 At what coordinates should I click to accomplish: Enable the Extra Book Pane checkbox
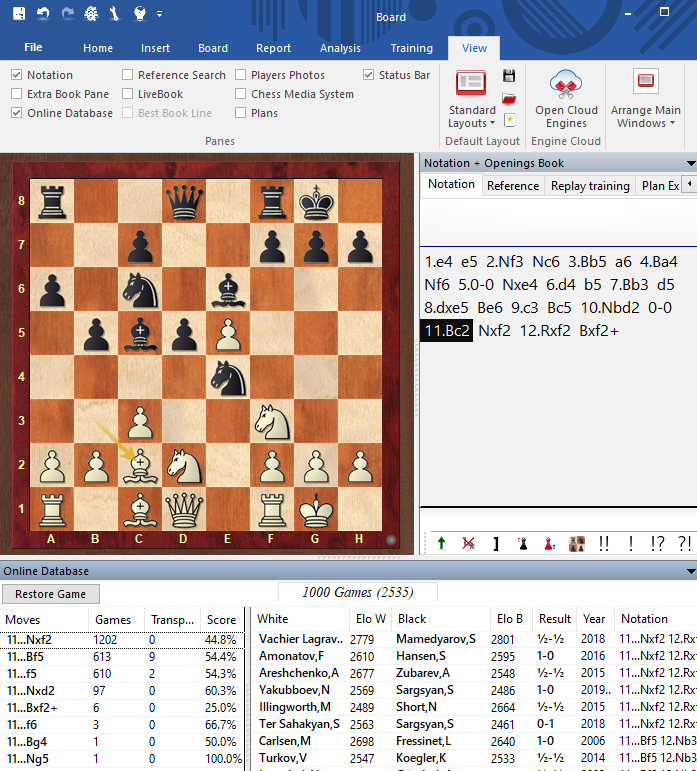point(17,94)
